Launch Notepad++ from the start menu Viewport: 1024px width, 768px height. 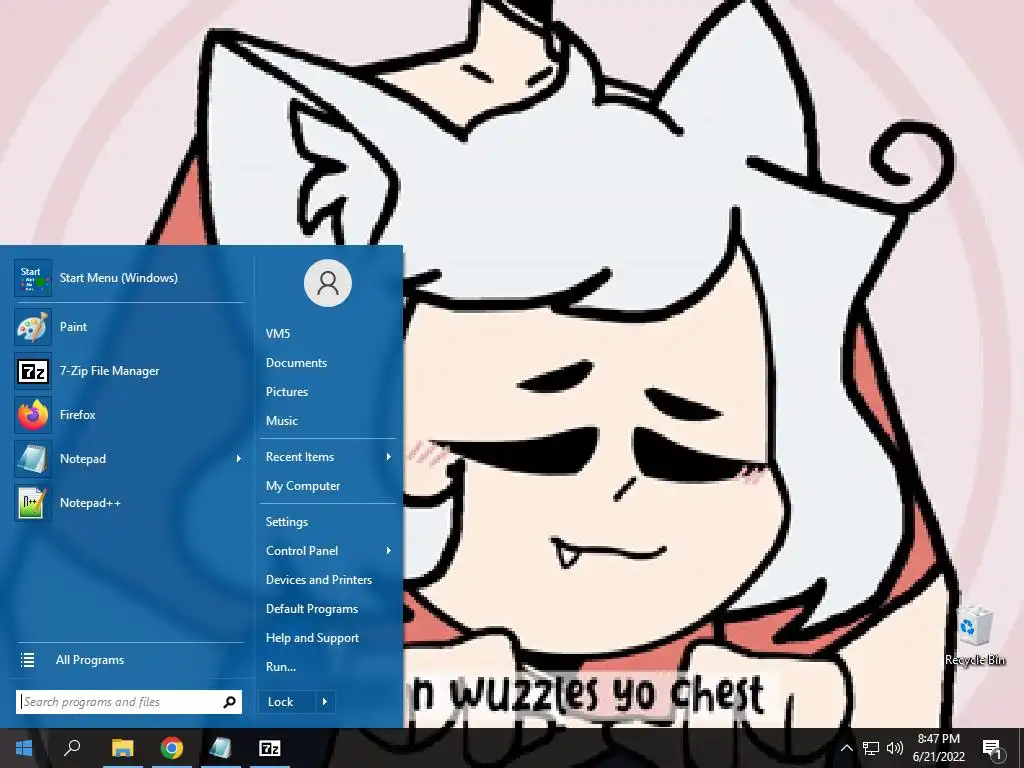pos(129,503)
